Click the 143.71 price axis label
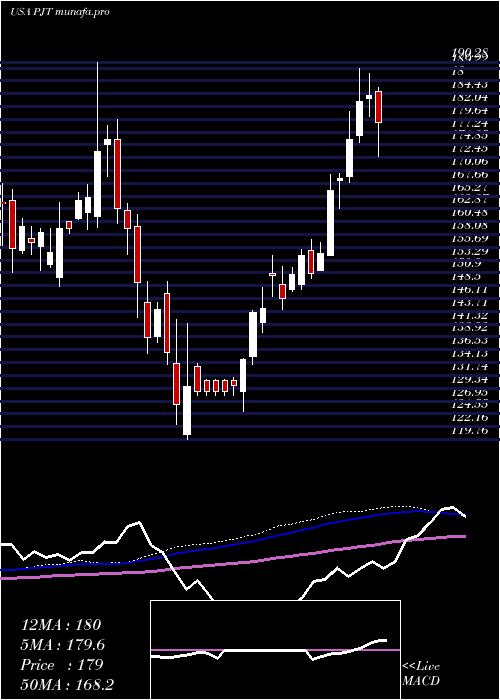500x700 pixels. tap(470, 303)
